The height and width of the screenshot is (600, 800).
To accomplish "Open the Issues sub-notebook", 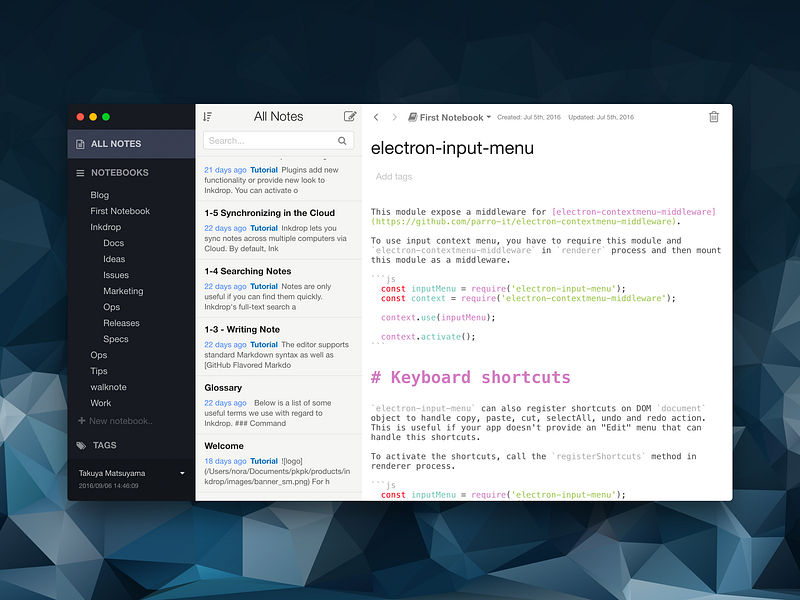I will point(116,275).
